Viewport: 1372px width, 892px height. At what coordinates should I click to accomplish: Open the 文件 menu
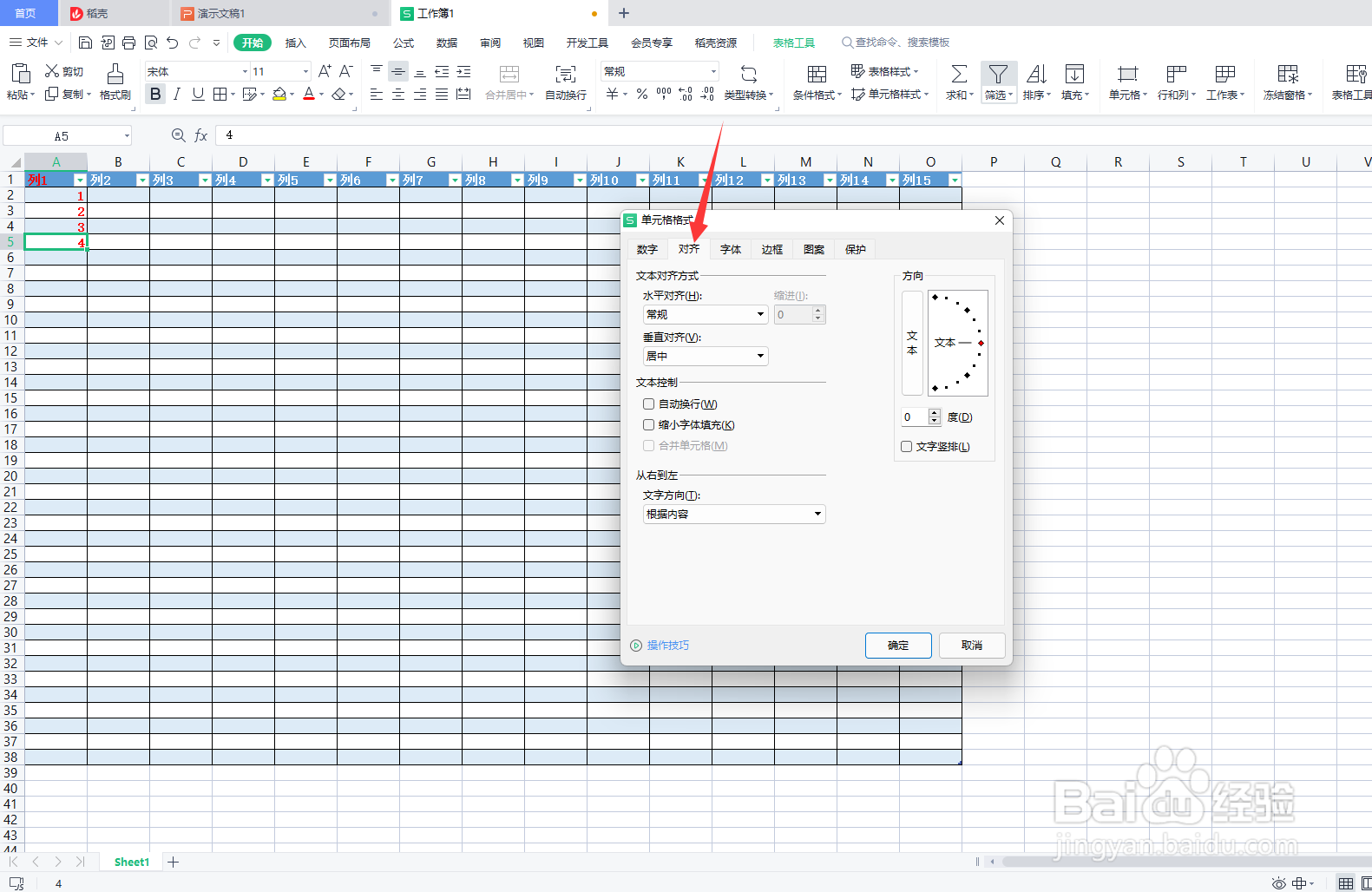click(x=36, y=43)
